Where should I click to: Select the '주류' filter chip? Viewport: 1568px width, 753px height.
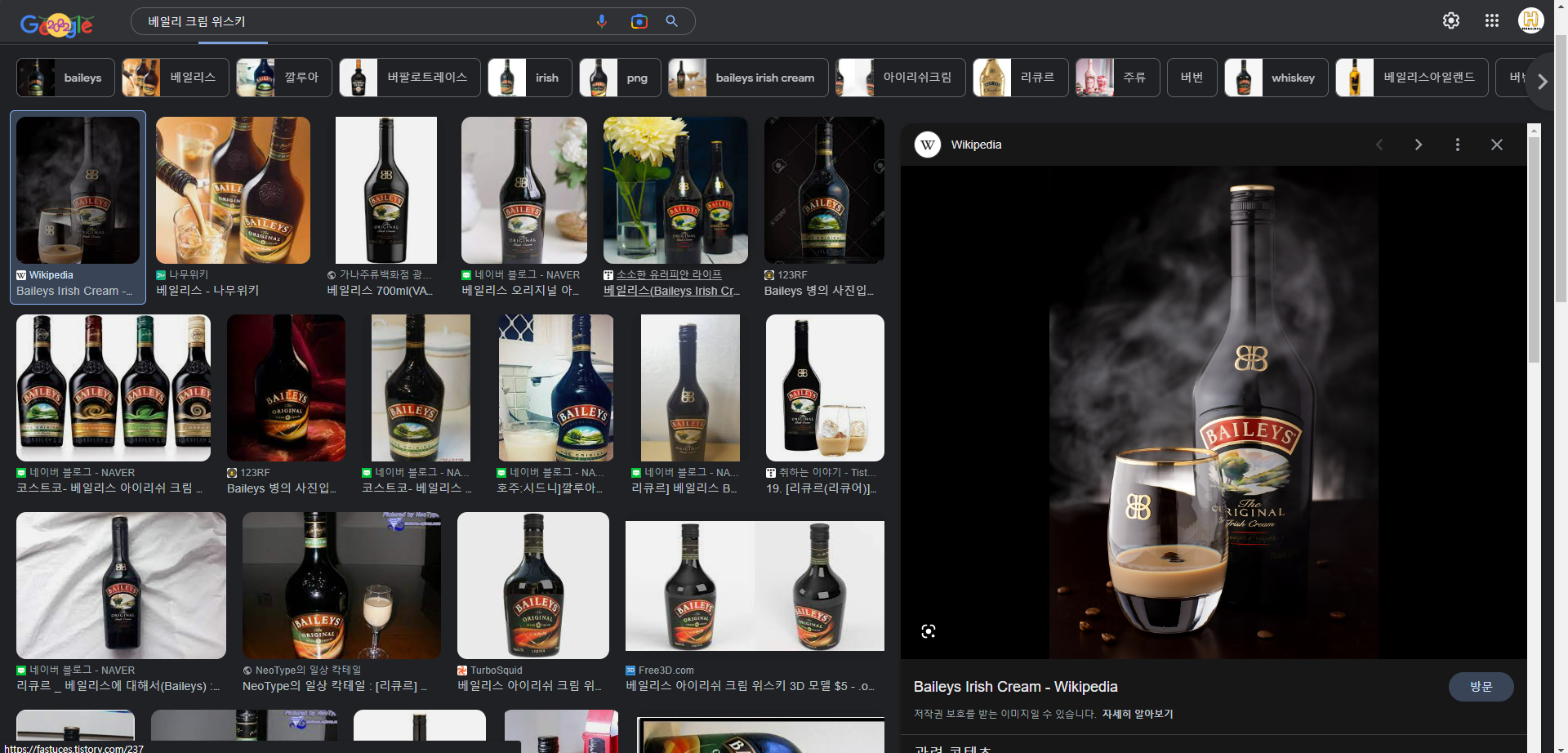coord(1118,78)
